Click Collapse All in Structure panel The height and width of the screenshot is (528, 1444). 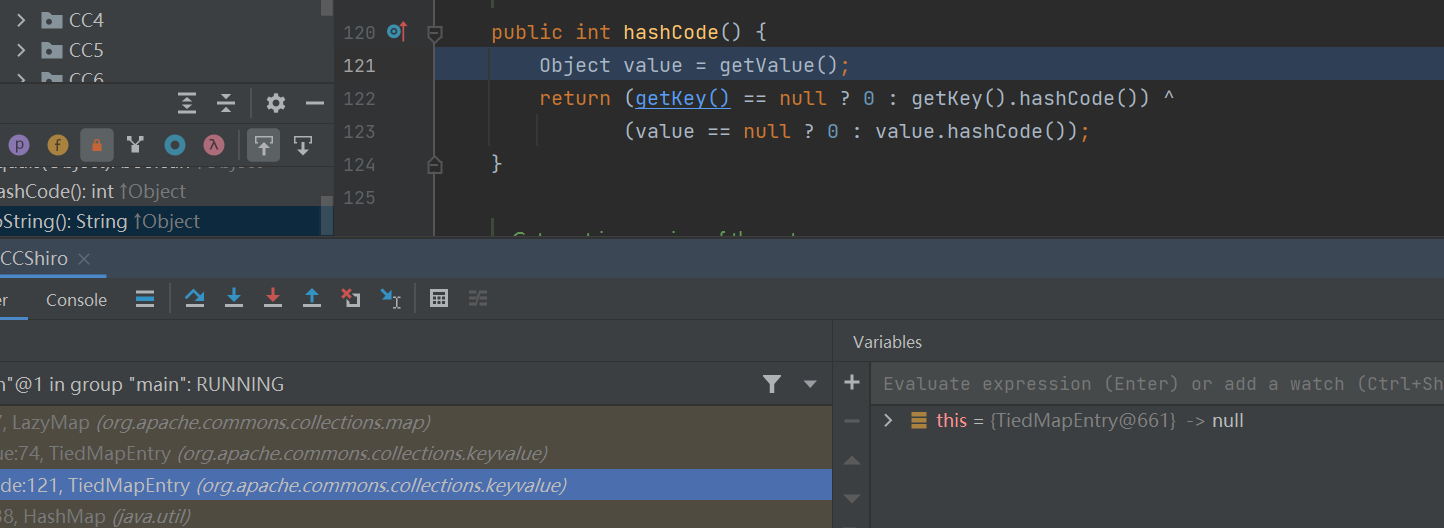[x=226, y=102]
